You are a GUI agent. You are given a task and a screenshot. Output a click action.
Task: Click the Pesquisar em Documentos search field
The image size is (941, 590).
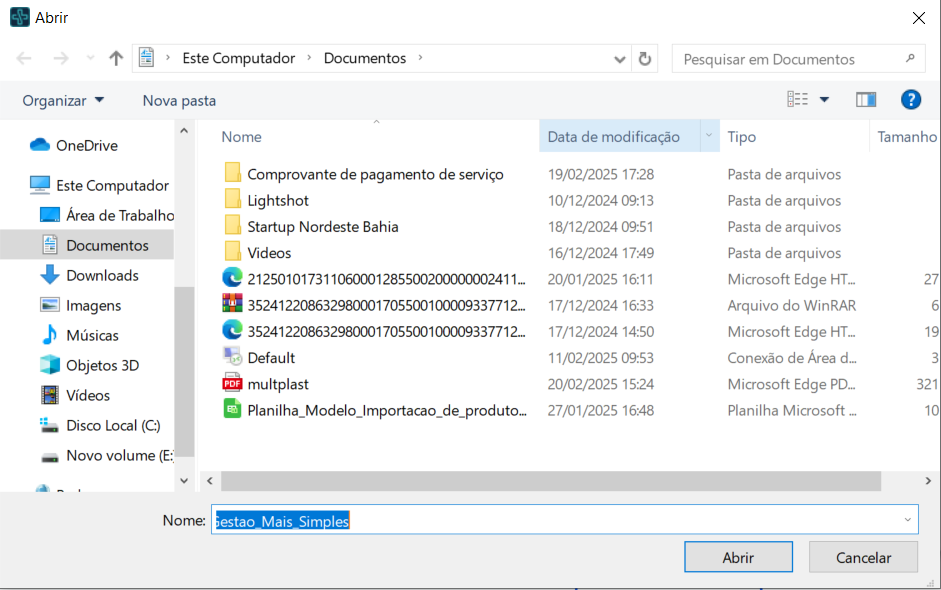790,59
